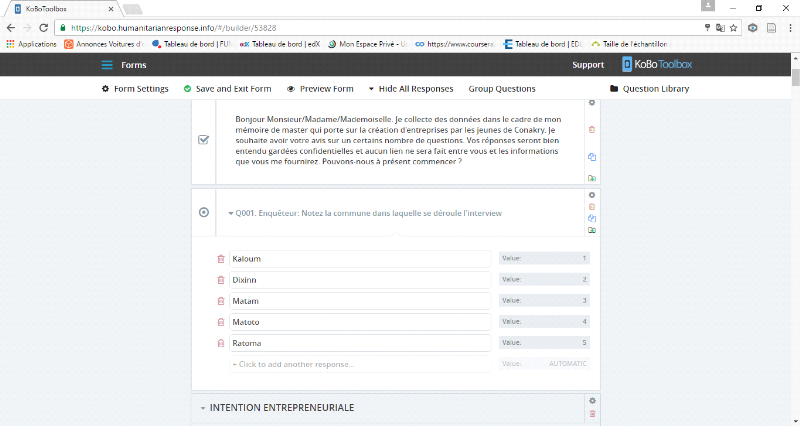Click to add another response field
Screen dimensions: 800x426
click(x=360, y=364)
